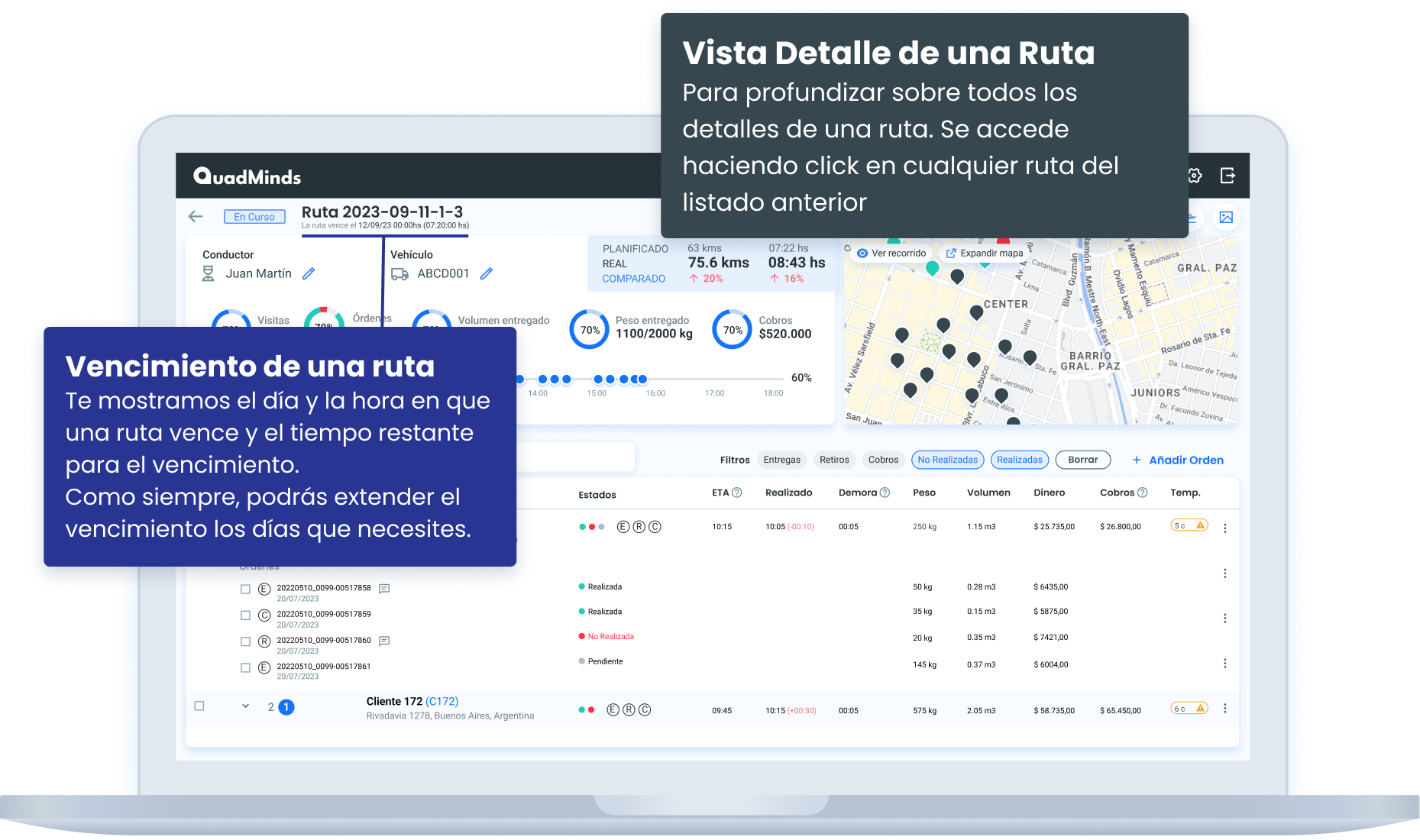Click the logout icon in header
The width and height of the screenshot is (1420, 840).
pyautogui.click(x=1228, y=176)
